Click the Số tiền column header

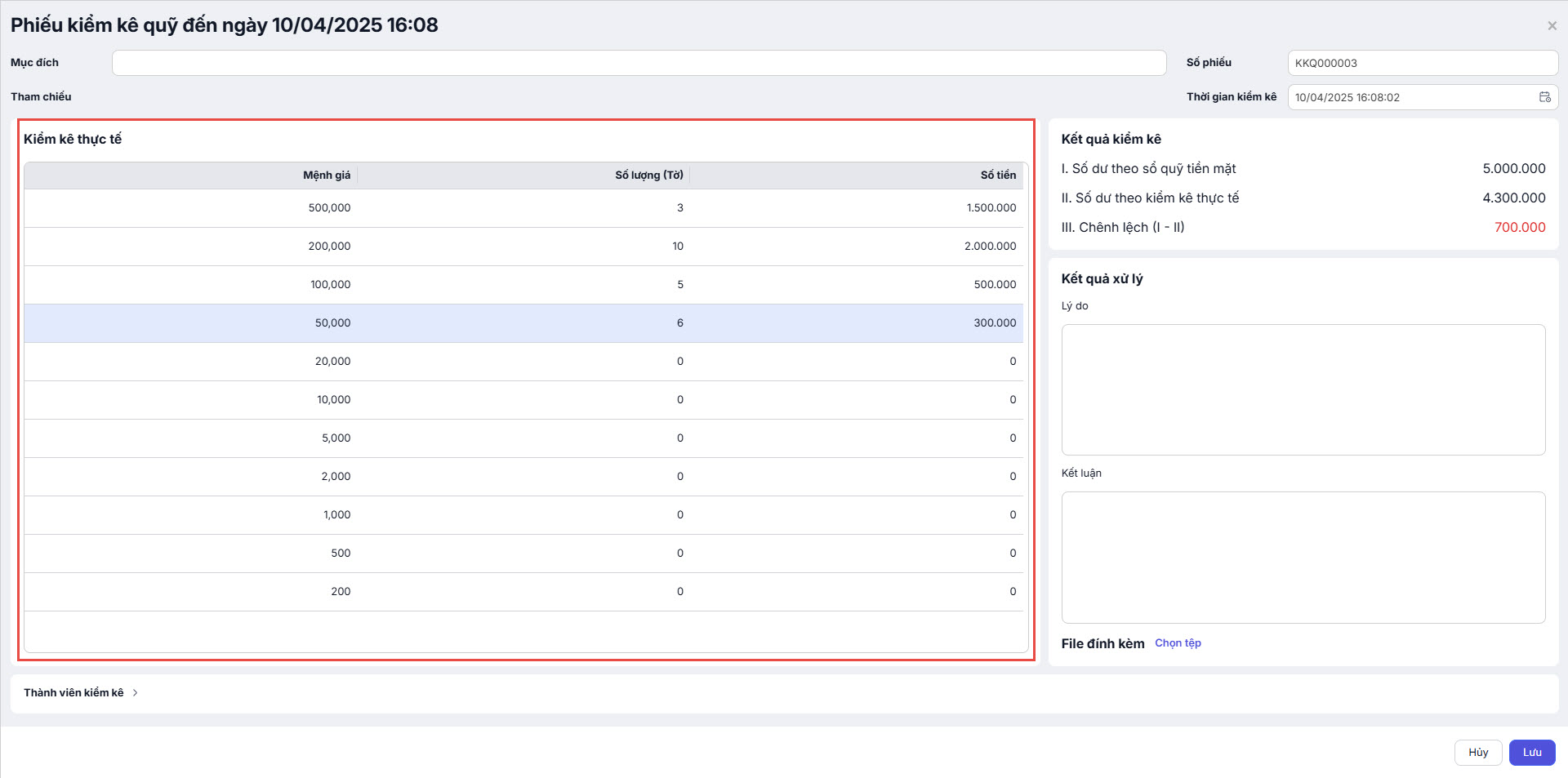coord(998,176)
